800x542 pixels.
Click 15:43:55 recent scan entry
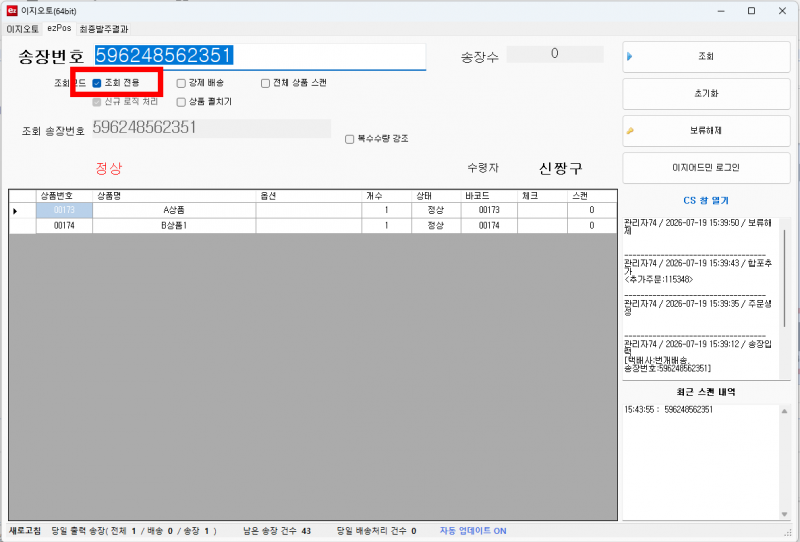(668, 410)
